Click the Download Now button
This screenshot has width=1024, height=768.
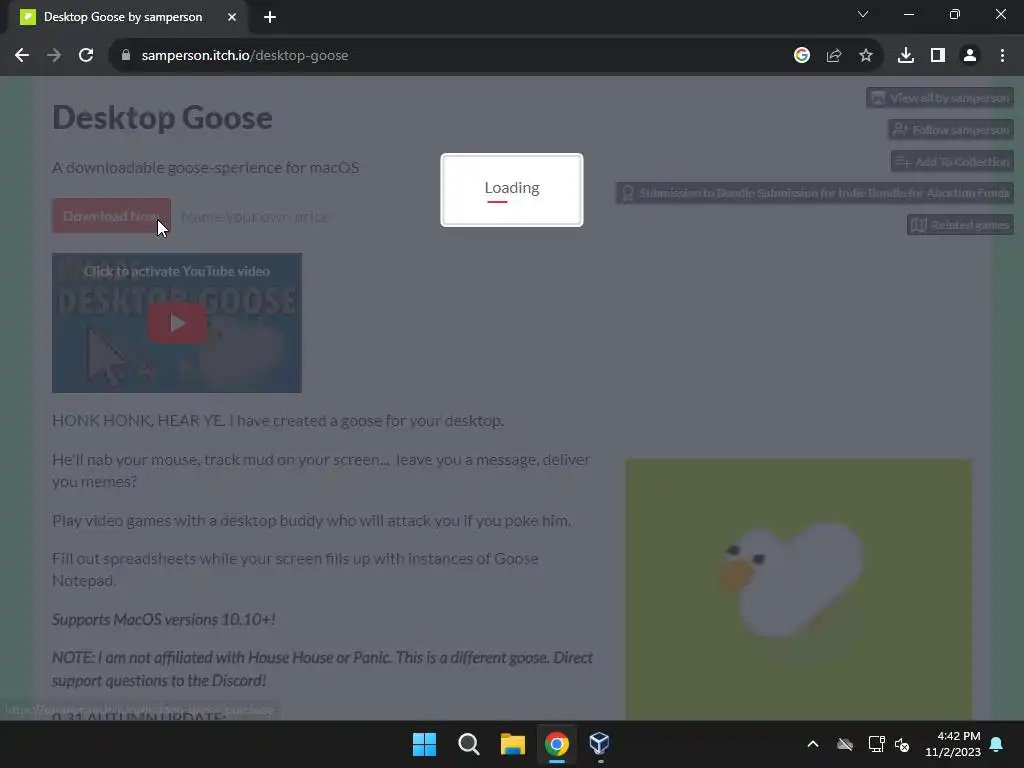click(112, 216)
